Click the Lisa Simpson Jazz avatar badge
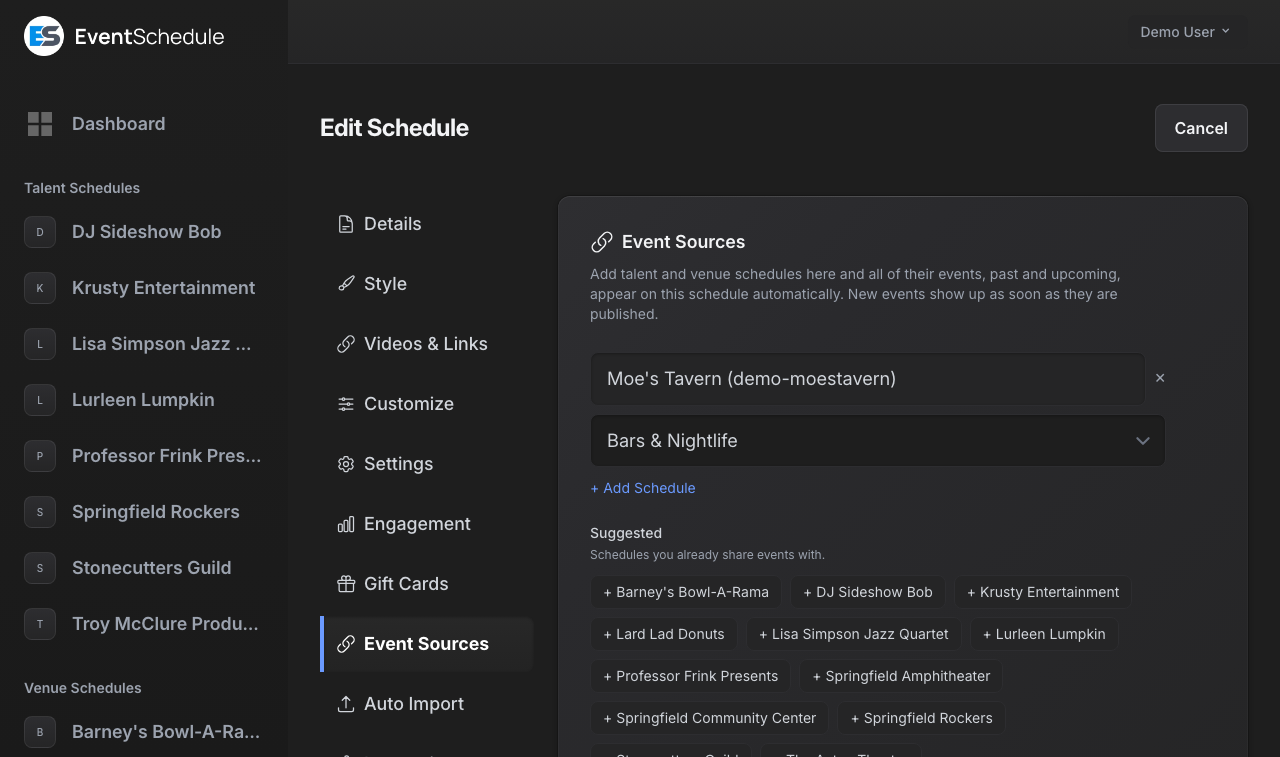 [40, 344]
